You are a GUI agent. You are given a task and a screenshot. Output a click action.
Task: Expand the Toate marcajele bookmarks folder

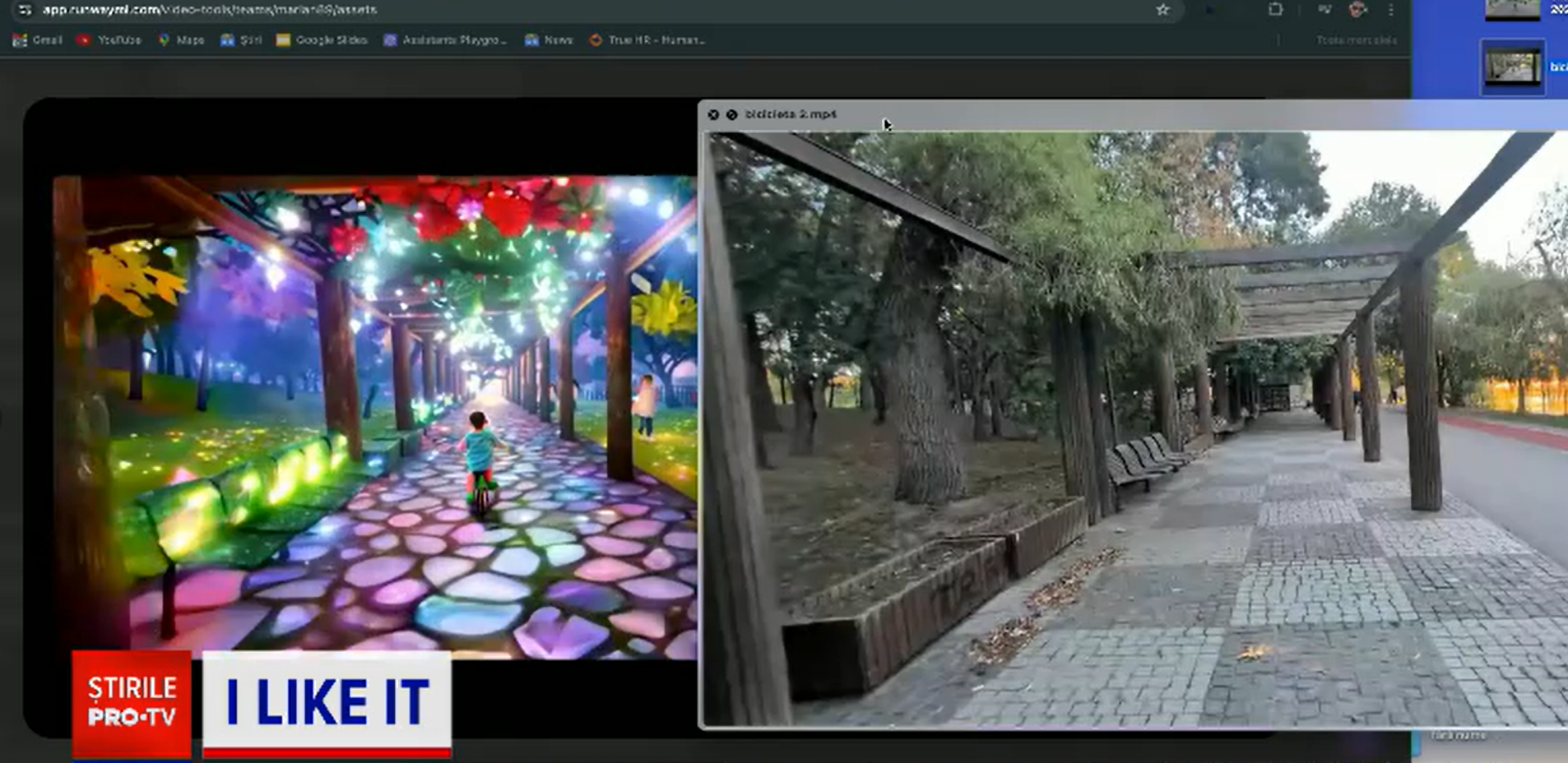pos(1356,39)
